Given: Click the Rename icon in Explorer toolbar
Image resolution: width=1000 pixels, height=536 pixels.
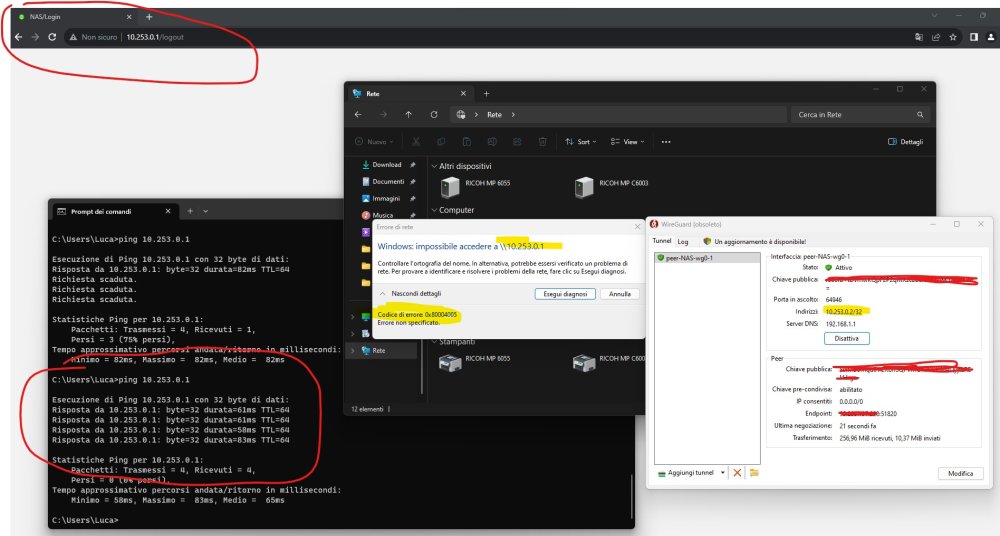Looking at the screenshot, I should (x=492, y=142).
